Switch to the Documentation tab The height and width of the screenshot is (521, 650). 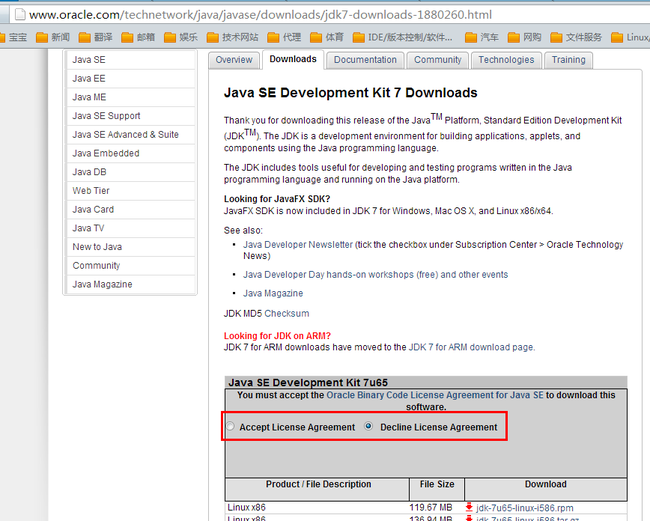(x=365, y=60)
